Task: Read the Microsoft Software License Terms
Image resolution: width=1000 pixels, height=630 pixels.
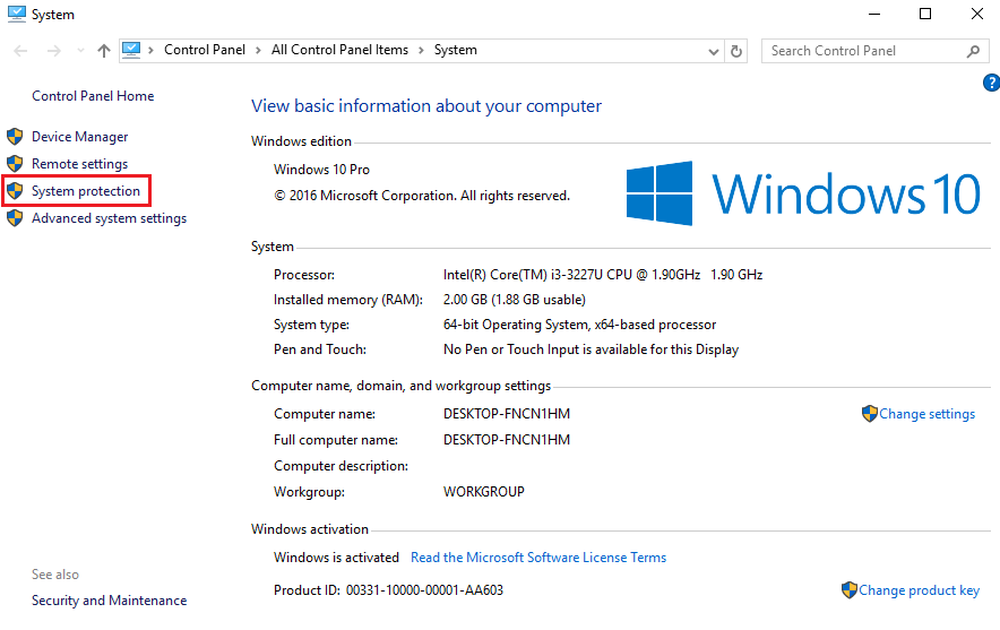Action: point(538,557)
